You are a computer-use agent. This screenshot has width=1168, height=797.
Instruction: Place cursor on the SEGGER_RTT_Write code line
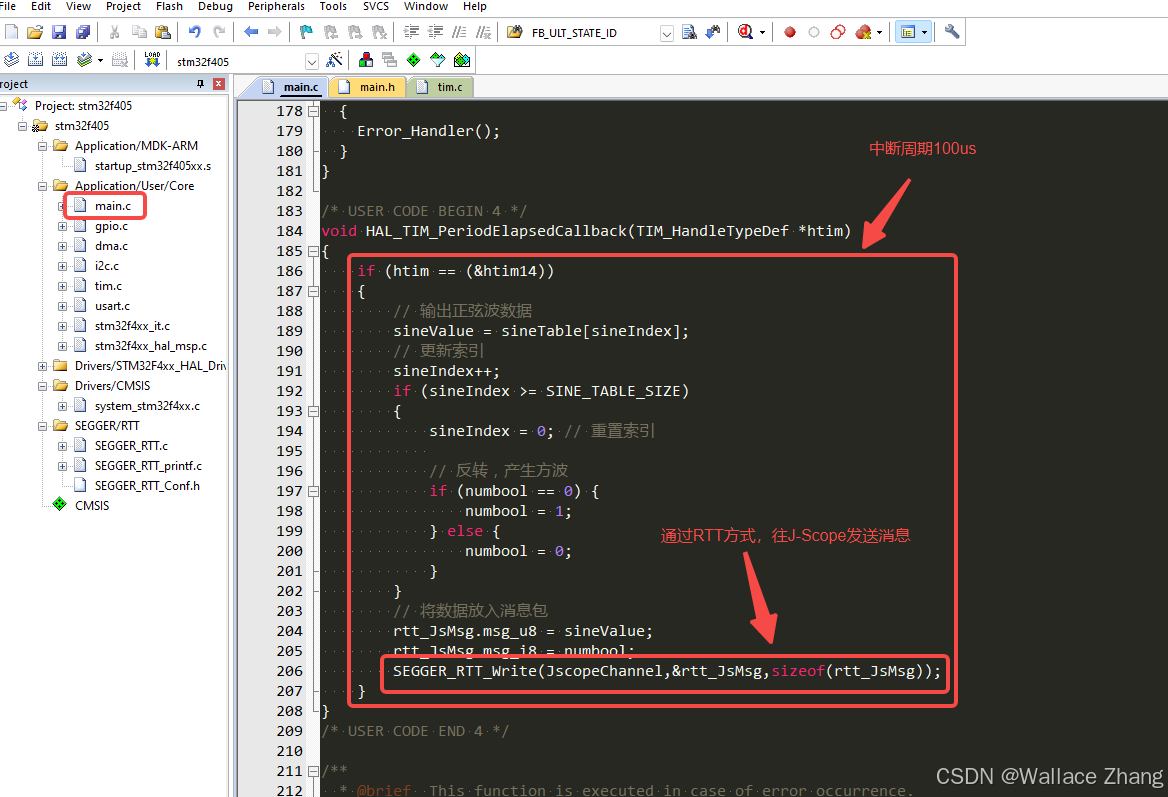point(667,671)
